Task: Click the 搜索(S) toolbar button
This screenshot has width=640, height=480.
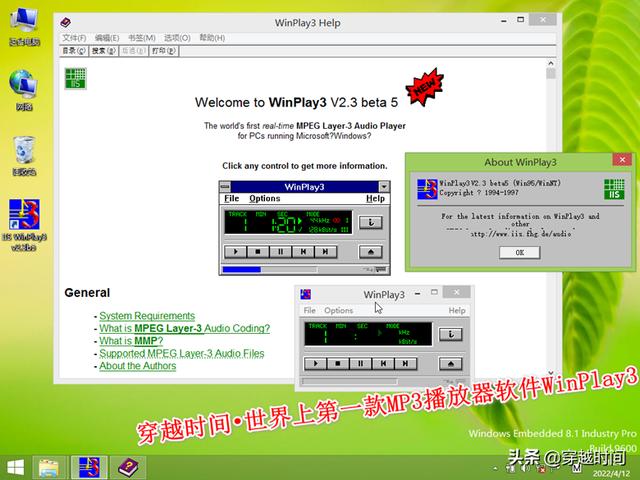Action: coord(104,51)
